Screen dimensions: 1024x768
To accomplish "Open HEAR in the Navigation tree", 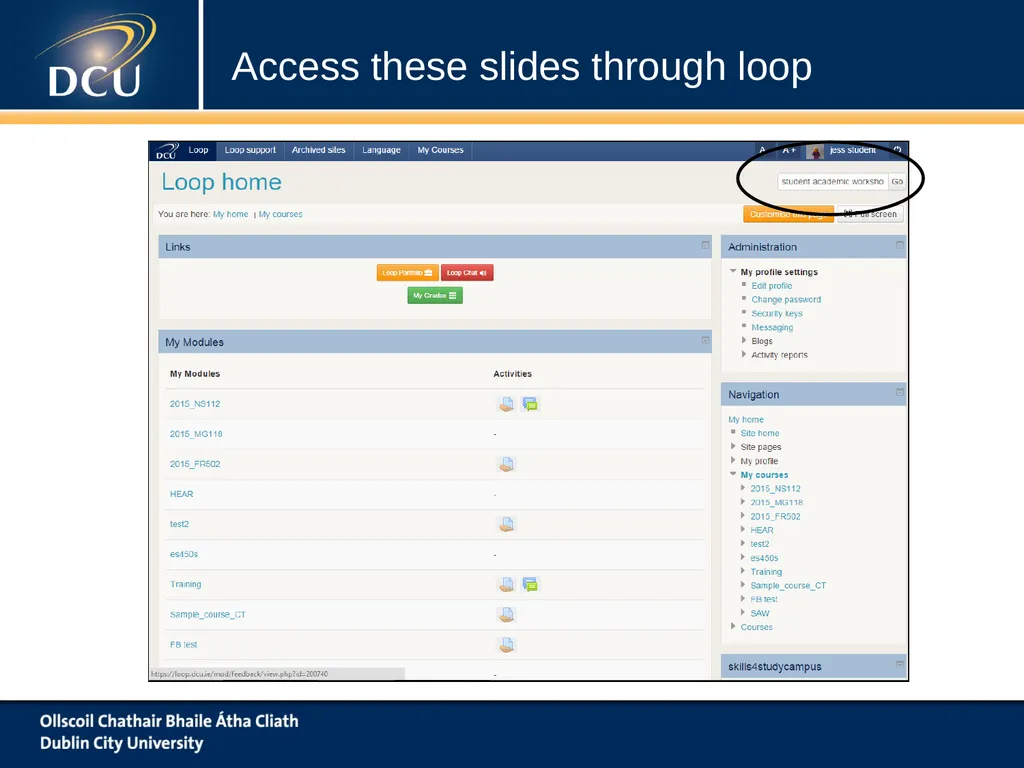I will (761, 530).
